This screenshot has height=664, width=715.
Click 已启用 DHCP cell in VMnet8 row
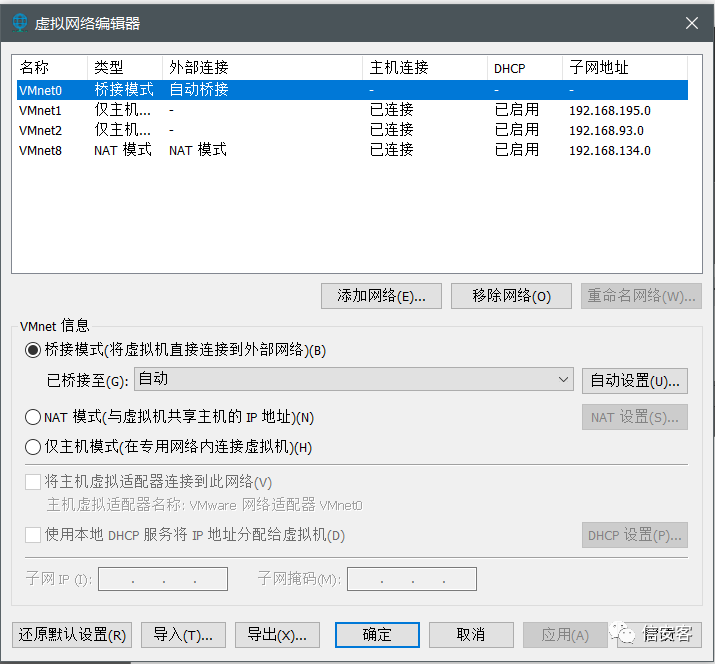517,150
